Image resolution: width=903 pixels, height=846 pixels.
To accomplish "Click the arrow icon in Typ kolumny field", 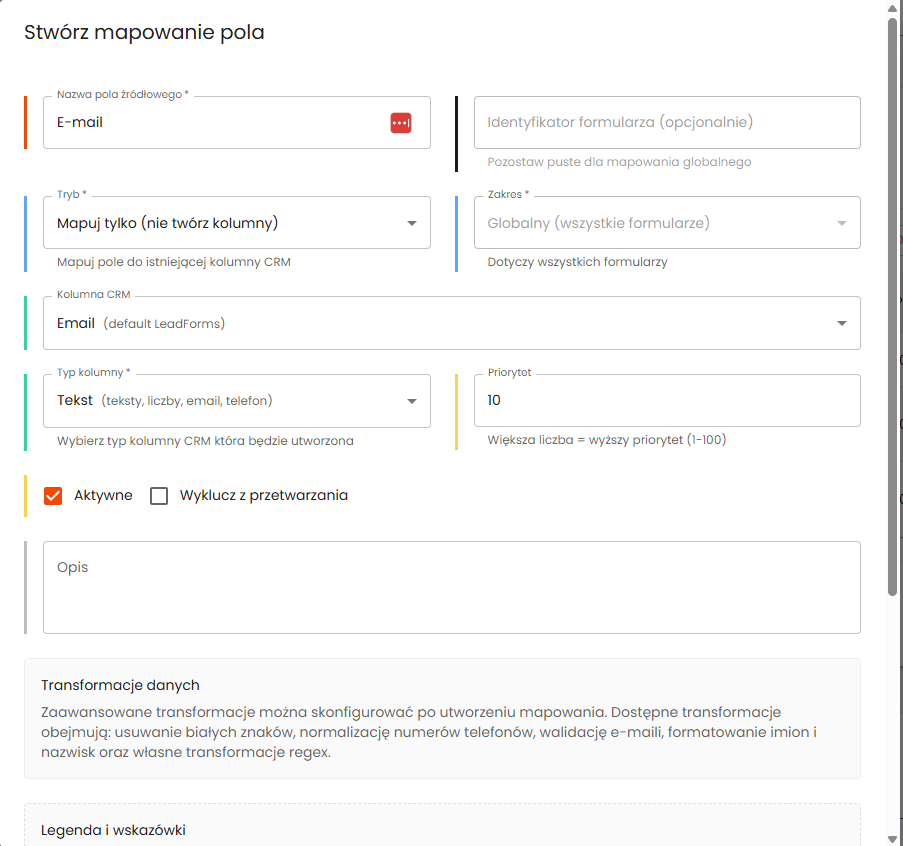I will 412,401.
